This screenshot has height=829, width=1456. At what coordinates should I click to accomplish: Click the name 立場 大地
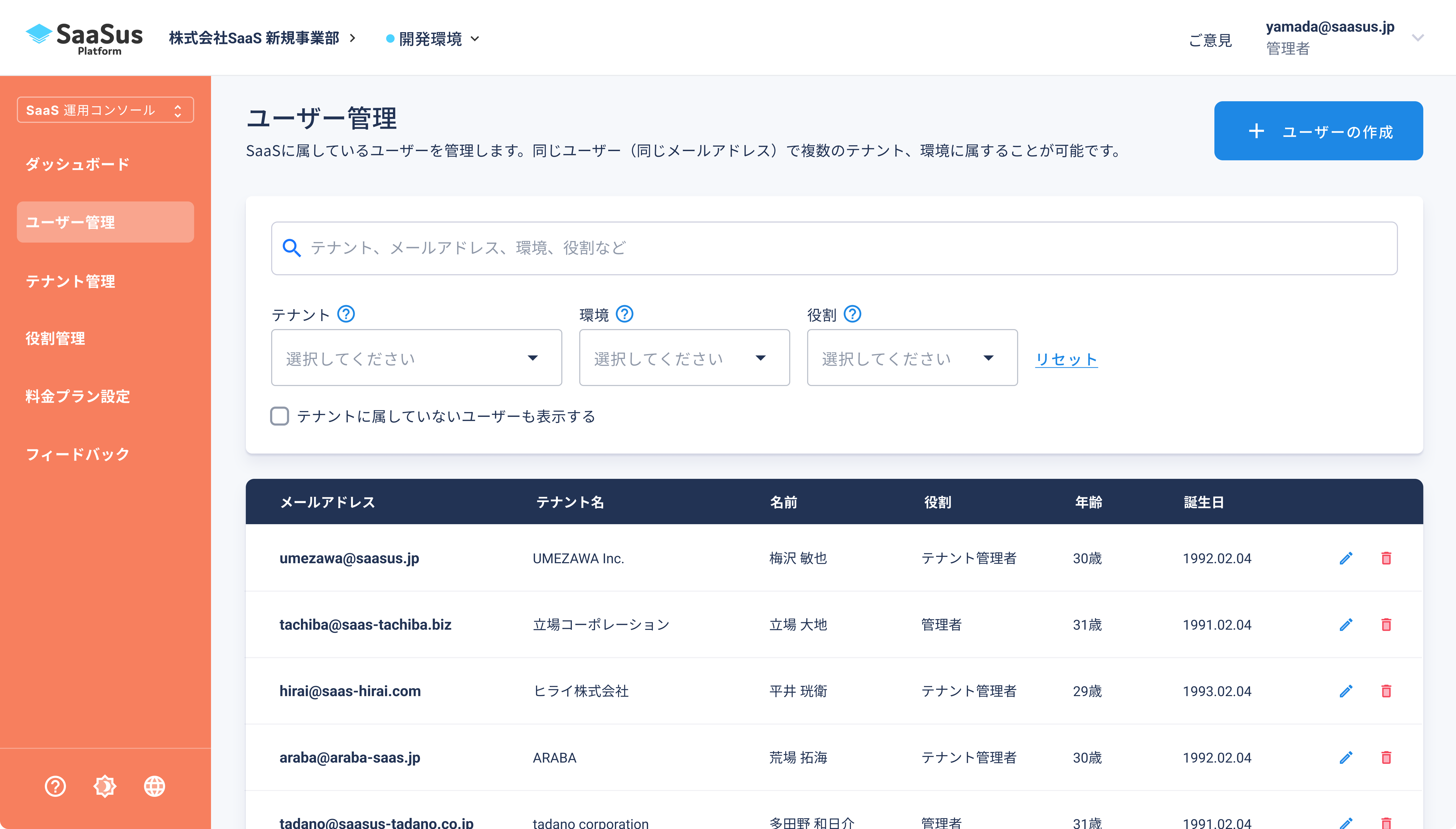pyautogui.click(x=798, y=625)
